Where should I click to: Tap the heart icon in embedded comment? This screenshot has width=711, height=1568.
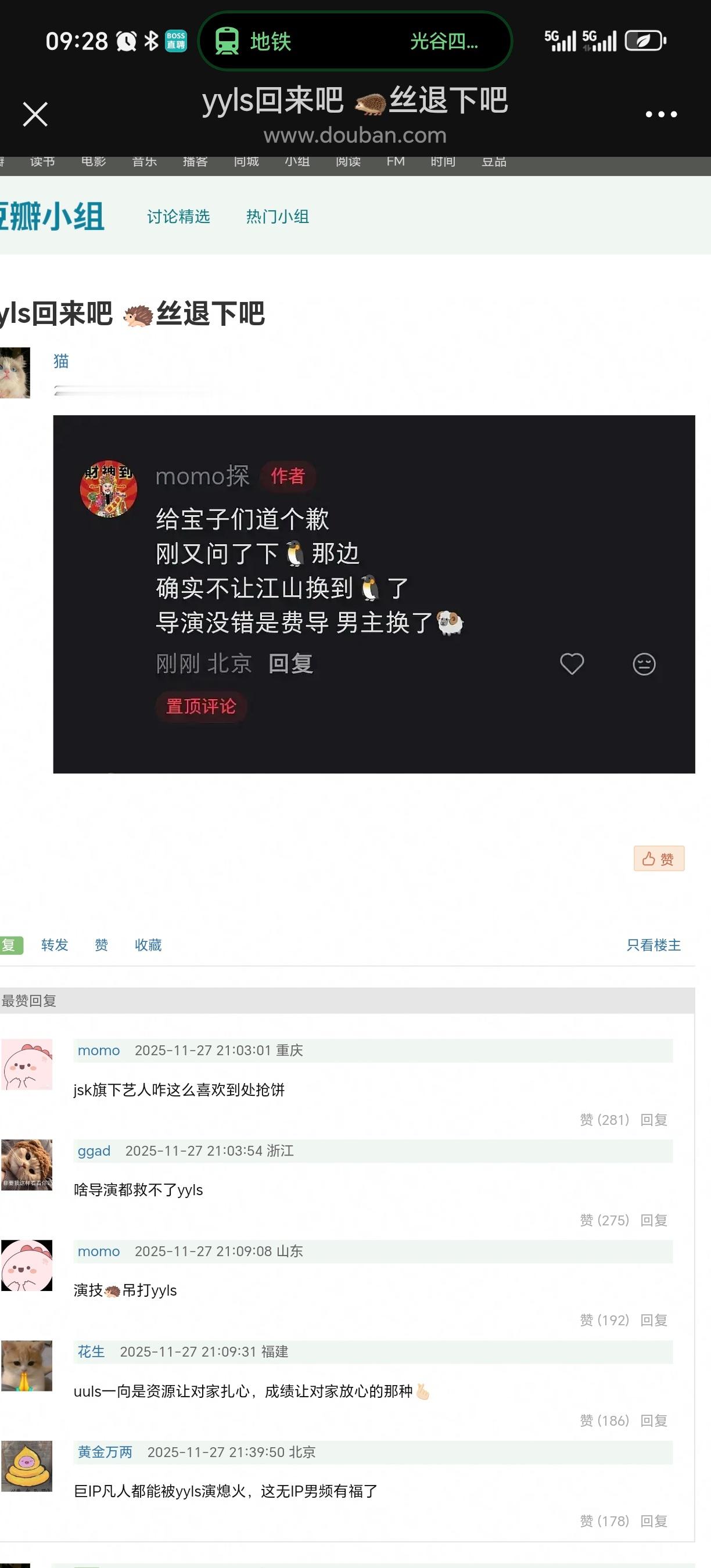pos(572,663)
